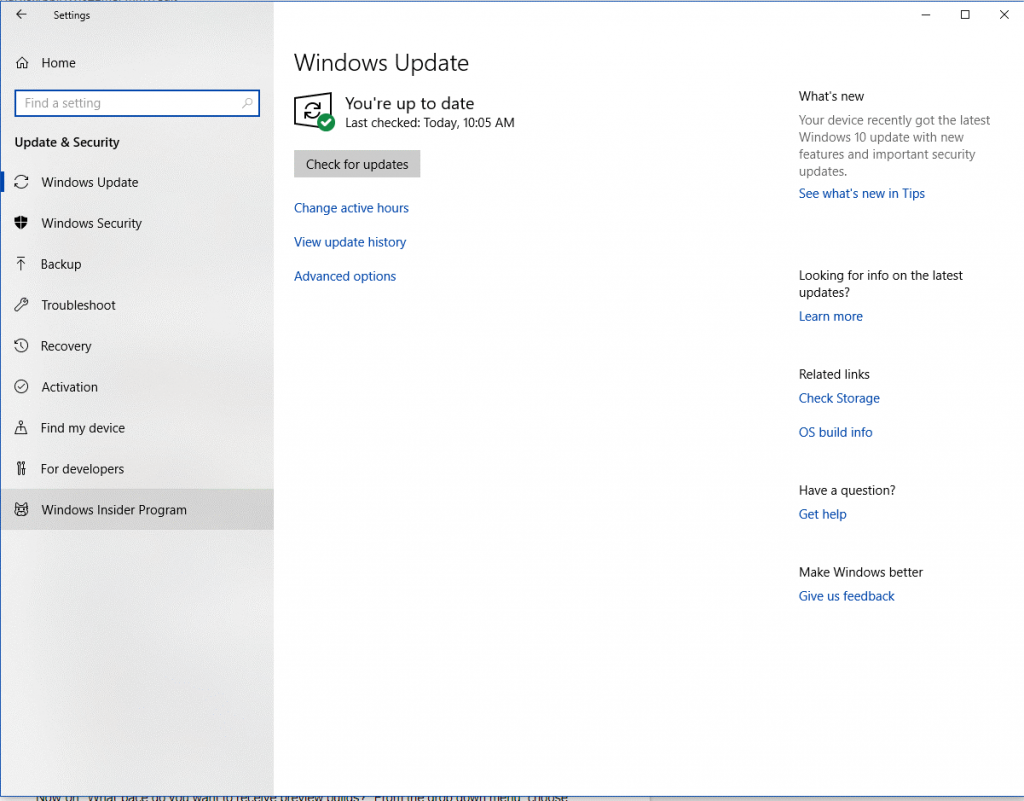1024x801 pixels.
Task: Minimize the Settings window
Action: click(925, 14)
